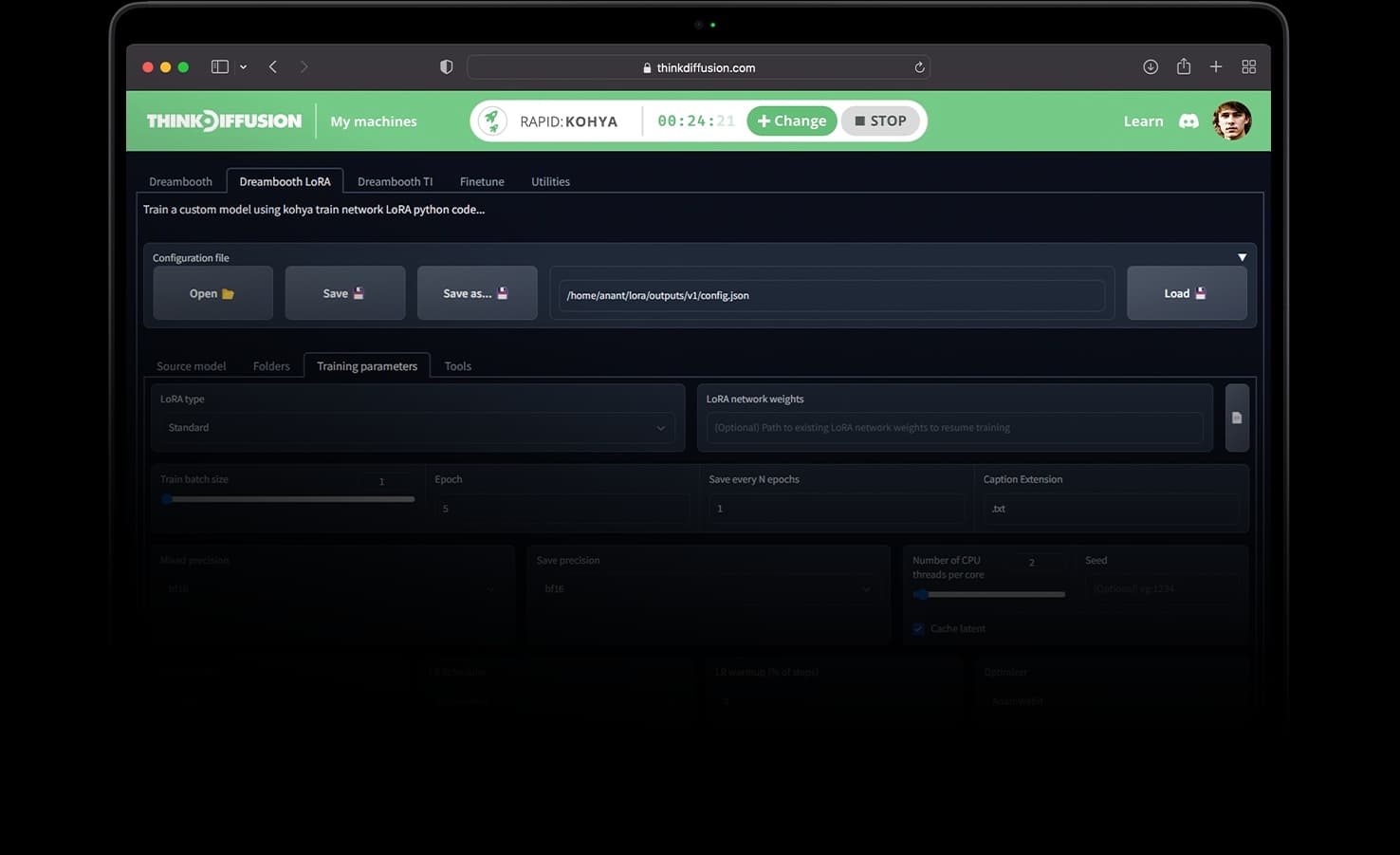
Task: Reload the page via refresh icon
Action: [919, 67]
